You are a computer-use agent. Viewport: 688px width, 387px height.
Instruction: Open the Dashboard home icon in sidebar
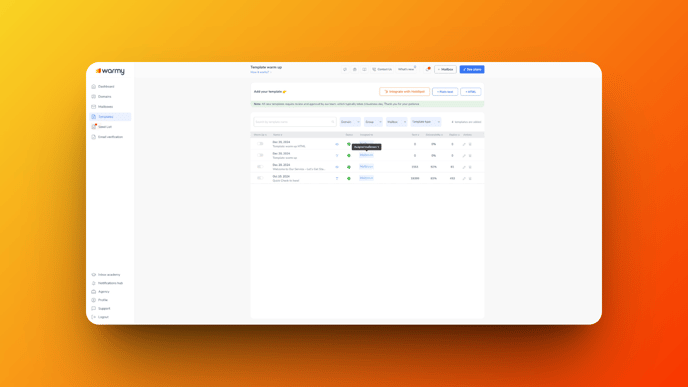[93, 86]
